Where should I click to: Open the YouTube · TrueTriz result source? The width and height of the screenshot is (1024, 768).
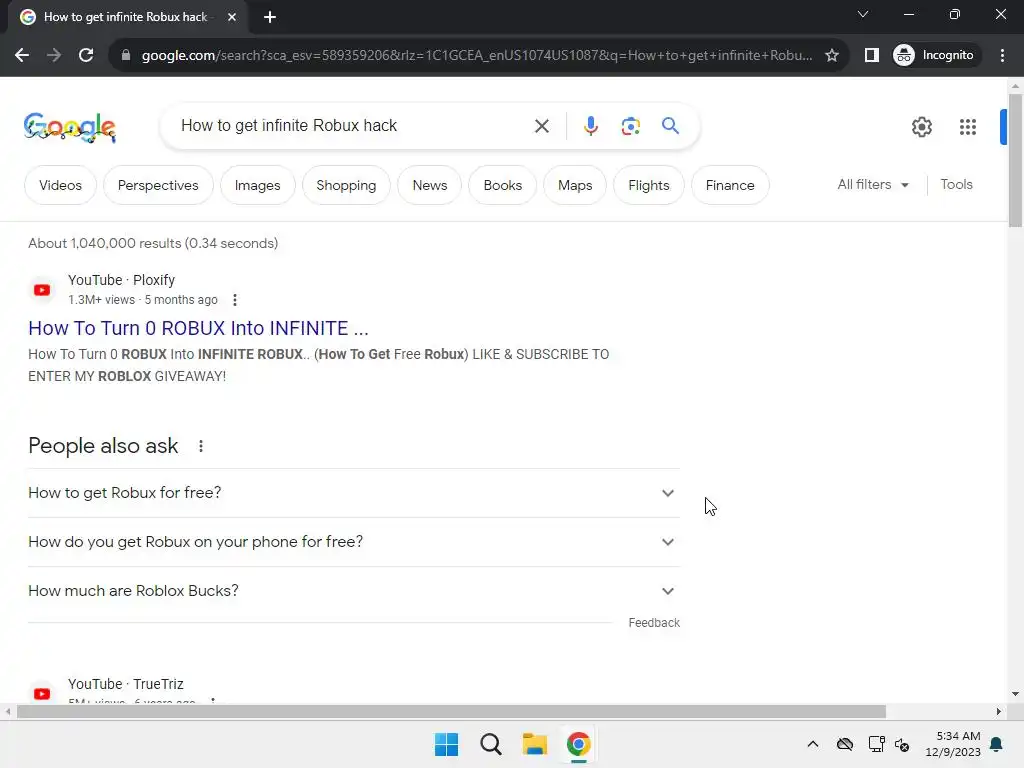125,684
